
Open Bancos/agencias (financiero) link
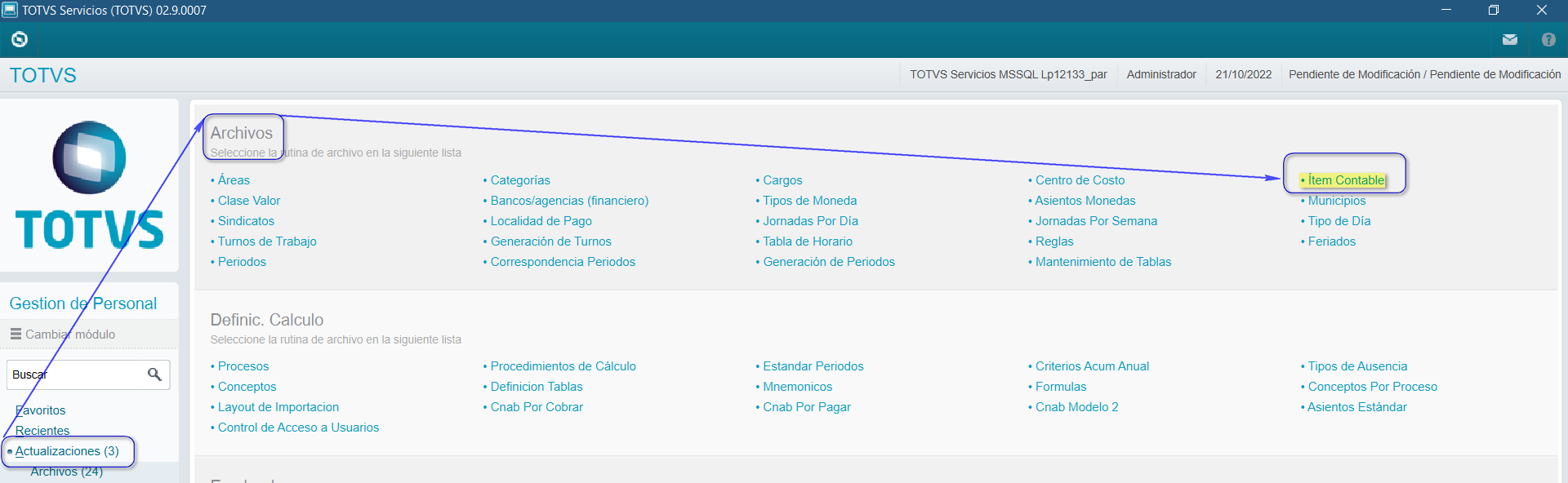tap(569, 201)
